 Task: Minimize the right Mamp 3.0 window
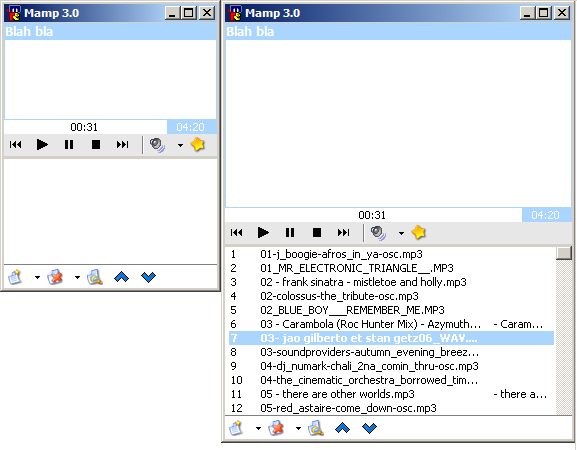click(527, 13)
